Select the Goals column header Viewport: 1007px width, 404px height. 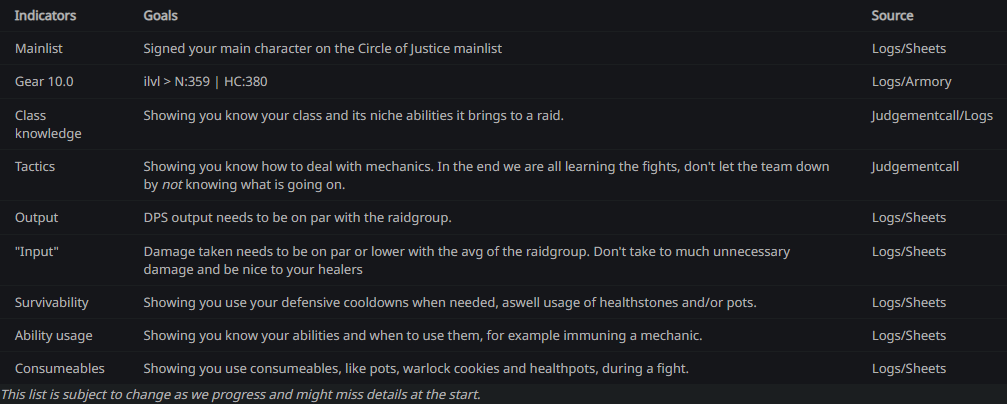coord(161,16)
